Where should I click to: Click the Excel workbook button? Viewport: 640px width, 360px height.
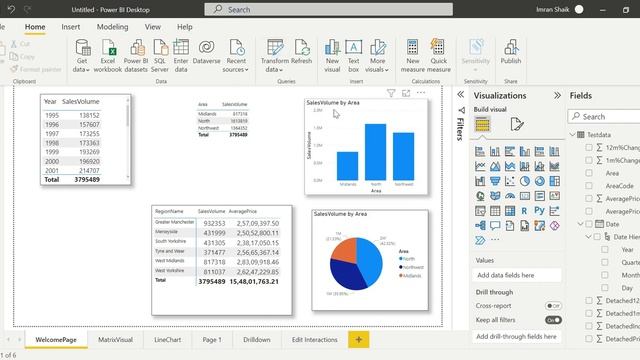point(108,56)
